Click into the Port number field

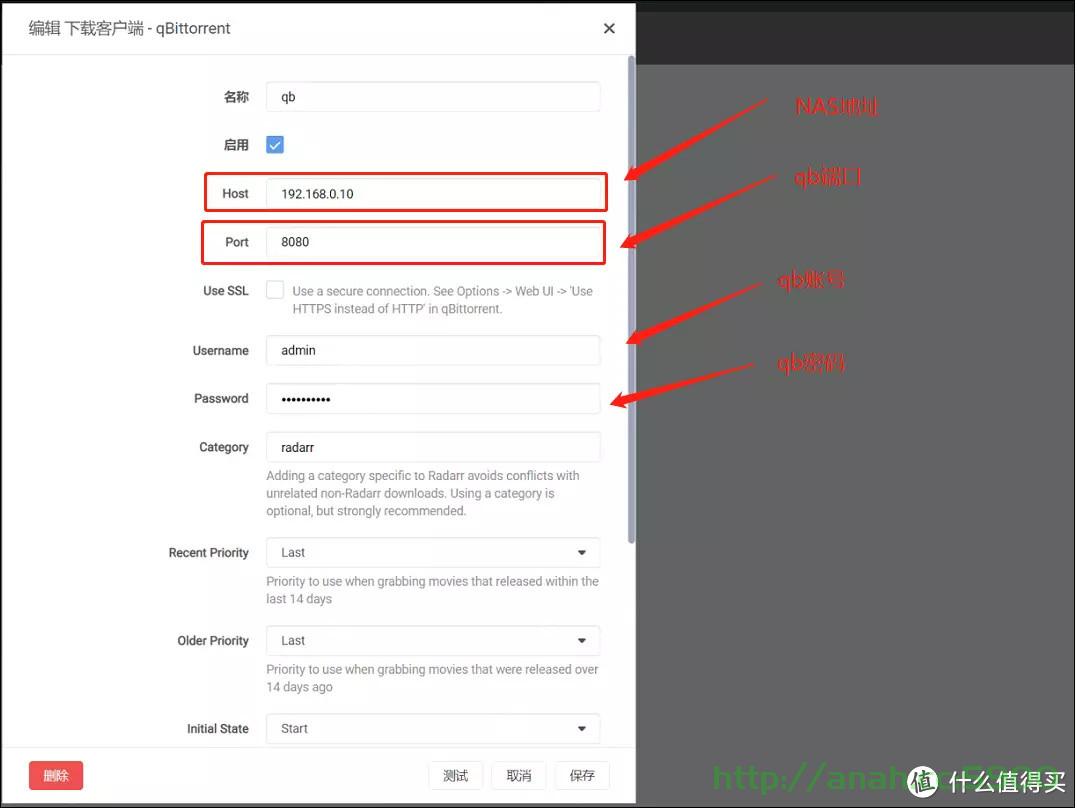click(433, 242)
